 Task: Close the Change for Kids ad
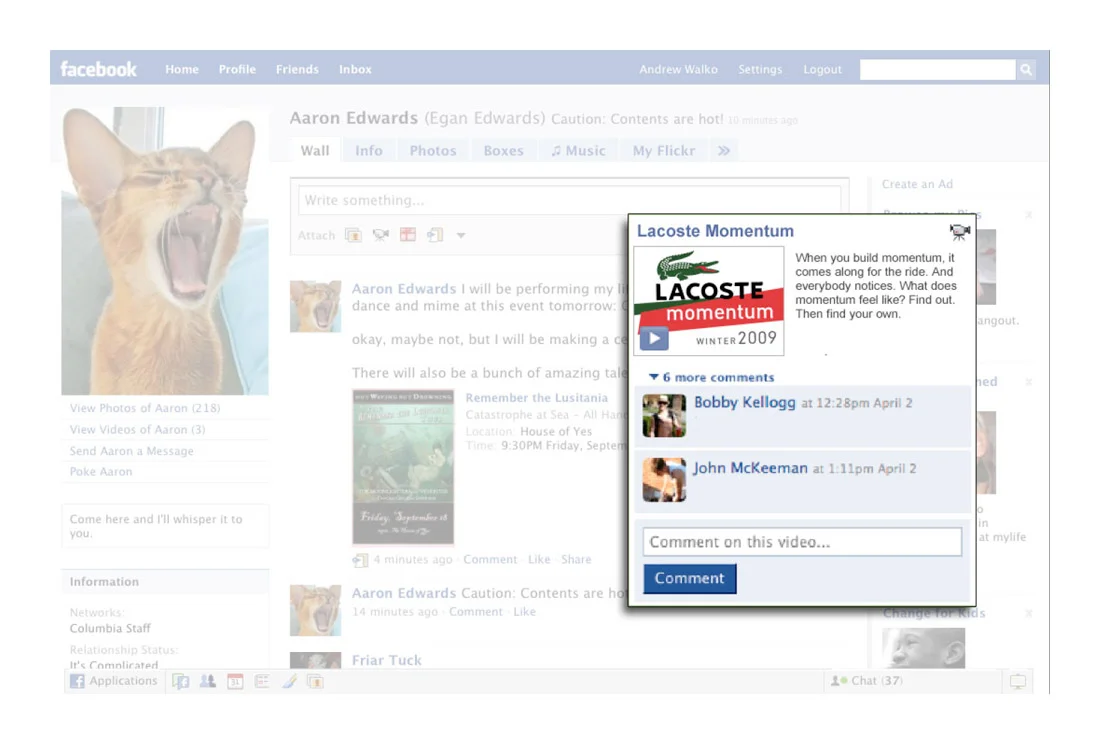click(1028, 614)
